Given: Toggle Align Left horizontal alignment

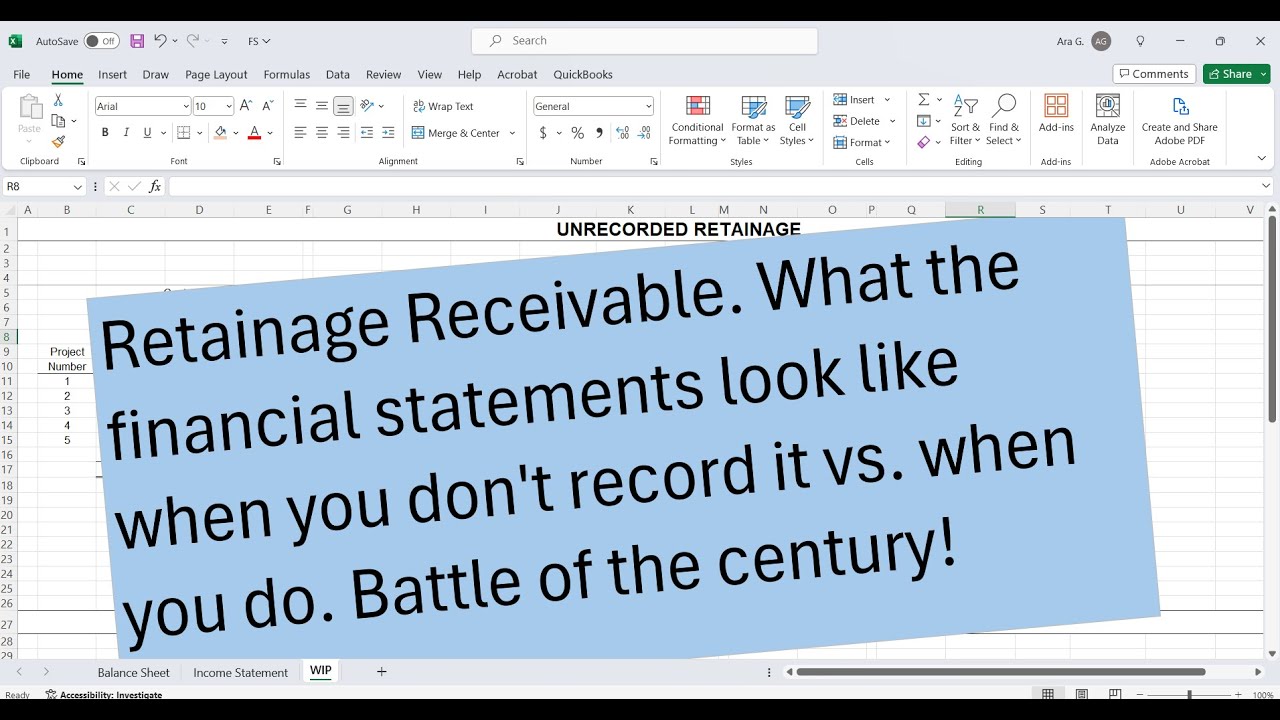Looking at the screenshot, I should click(300, 133).
